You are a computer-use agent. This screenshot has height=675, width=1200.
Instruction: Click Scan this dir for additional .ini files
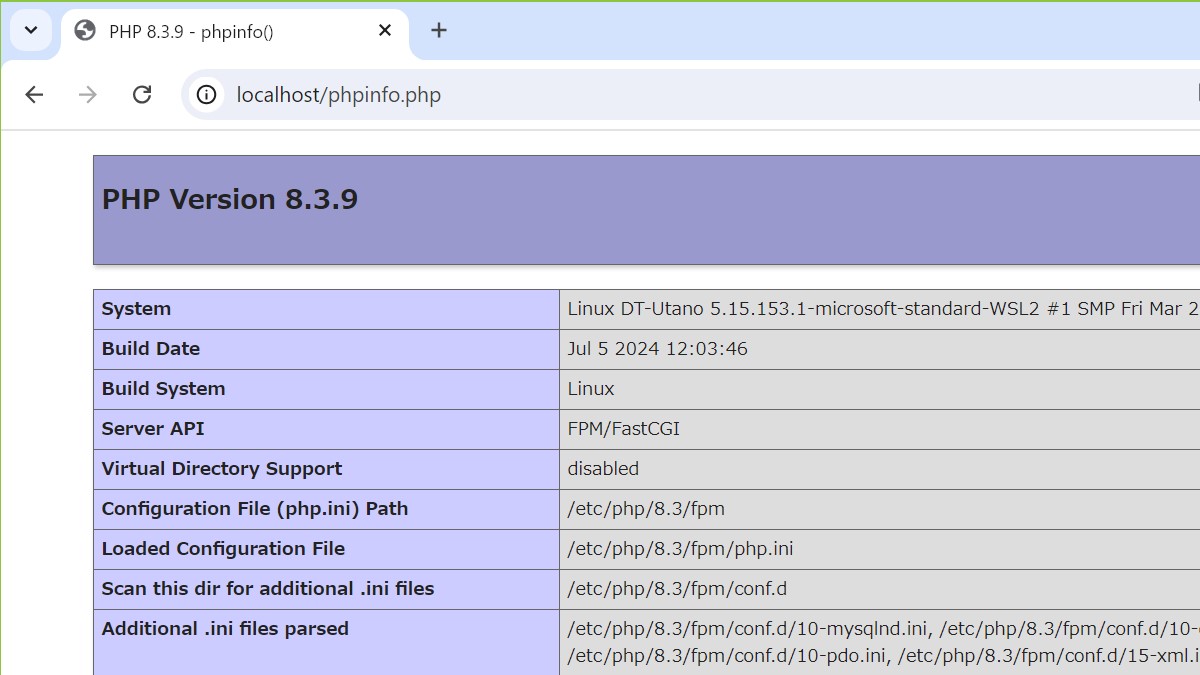(x=268, y=589)
